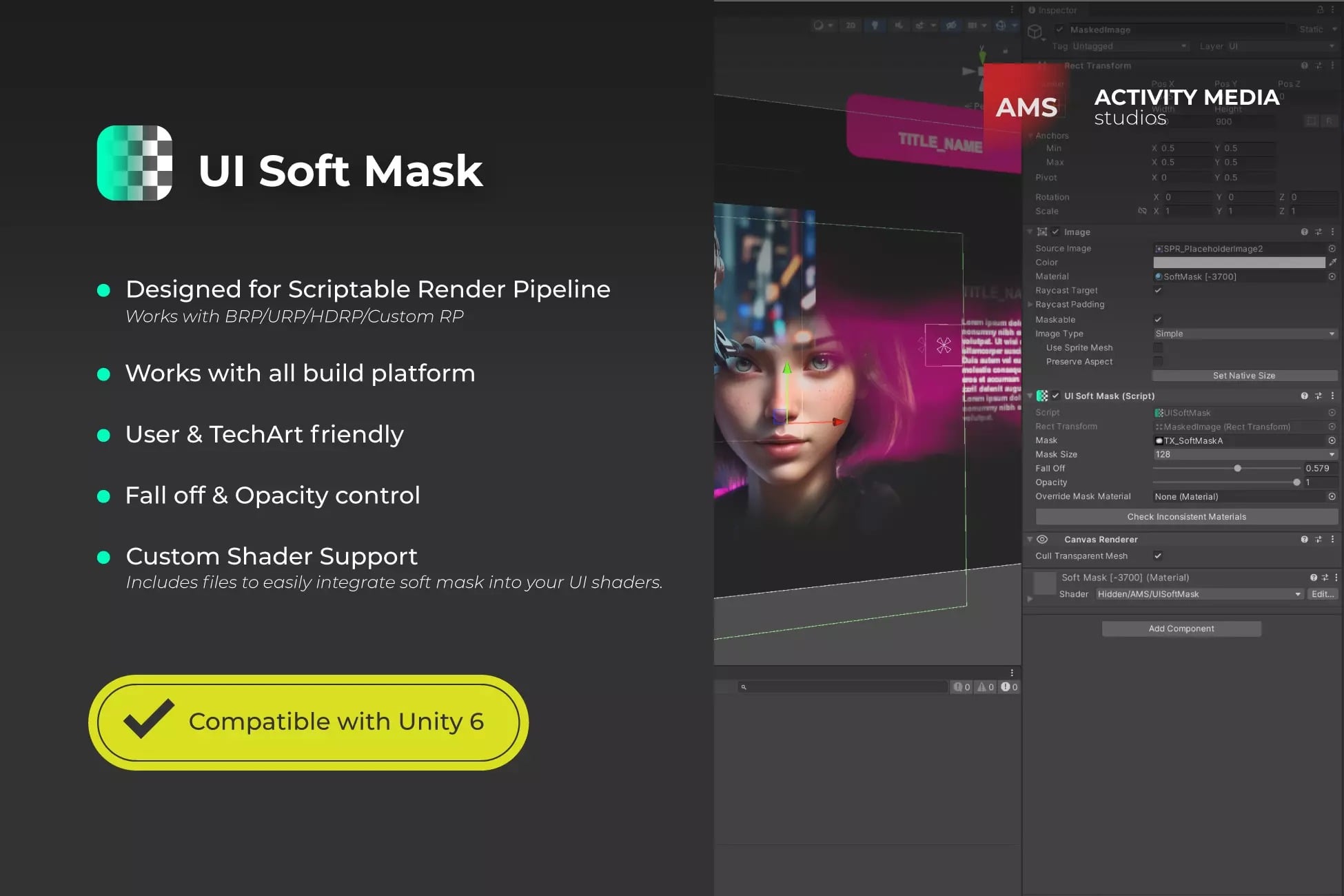Image resolution: width=1344 pixels, height=896 pixels.
Task: Open the Shader dropdown Hidden/AMS/UISoftMask
Action: pos(1199,595)
